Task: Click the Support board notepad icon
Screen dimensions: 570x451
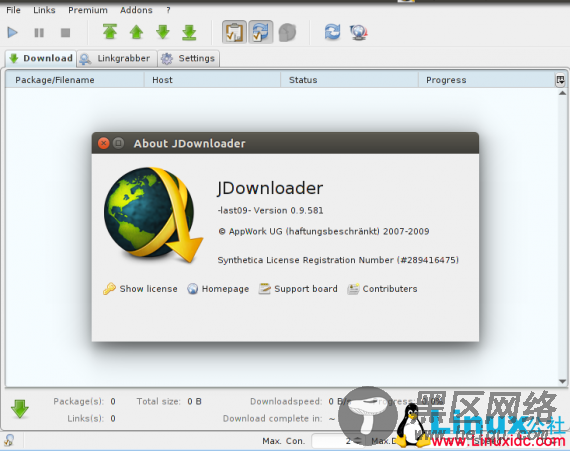Action: pos(265,289)
